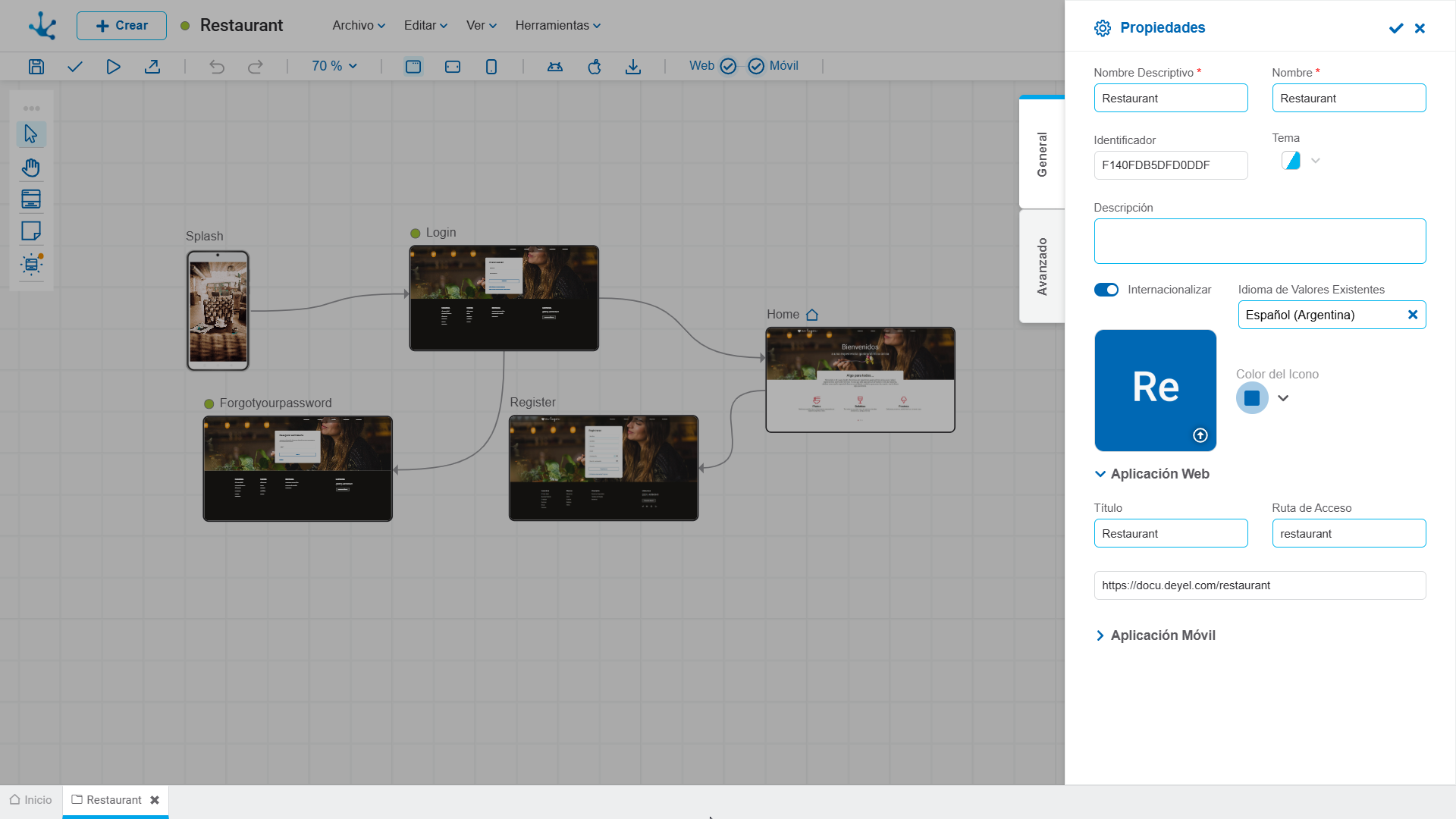Run the application with play icon
The height and width of the screenshot is (819, 1456).
(x=113, y=67)
